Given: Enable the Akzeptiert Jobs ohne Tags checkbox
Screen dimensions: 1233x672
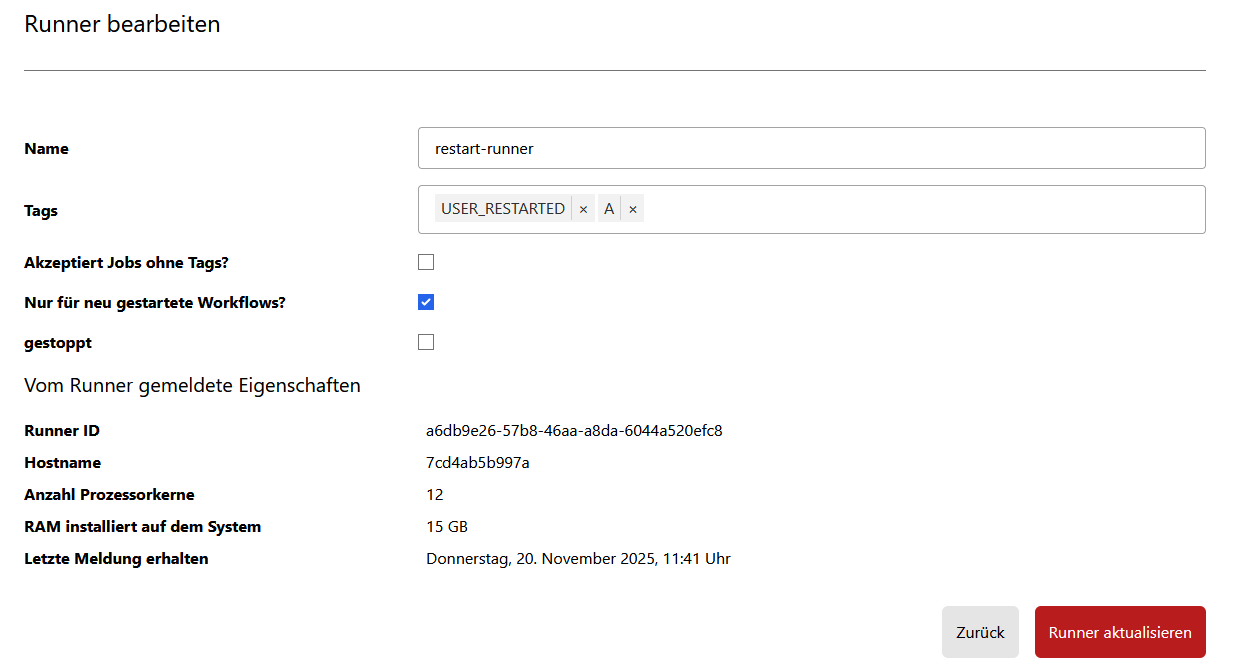Looking at the screenshot, I should [426, 262].
